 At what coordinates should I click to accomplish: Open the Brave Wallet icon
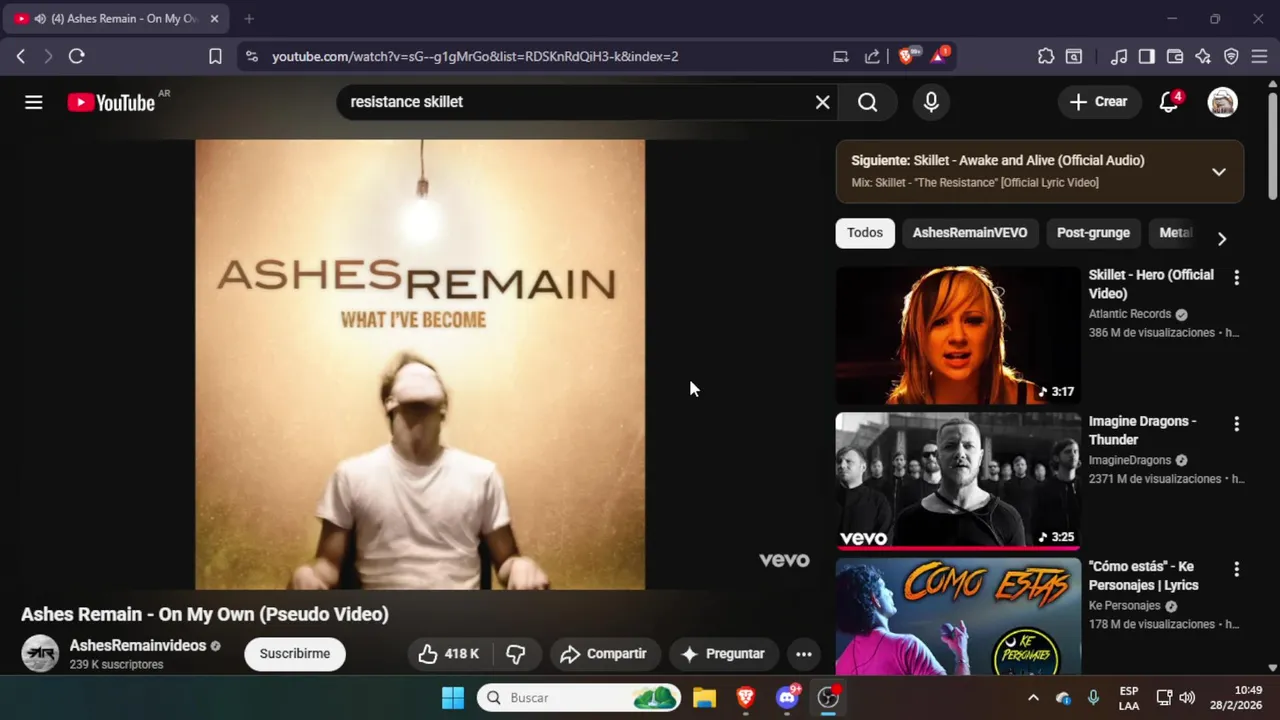tap(1175, 56)
